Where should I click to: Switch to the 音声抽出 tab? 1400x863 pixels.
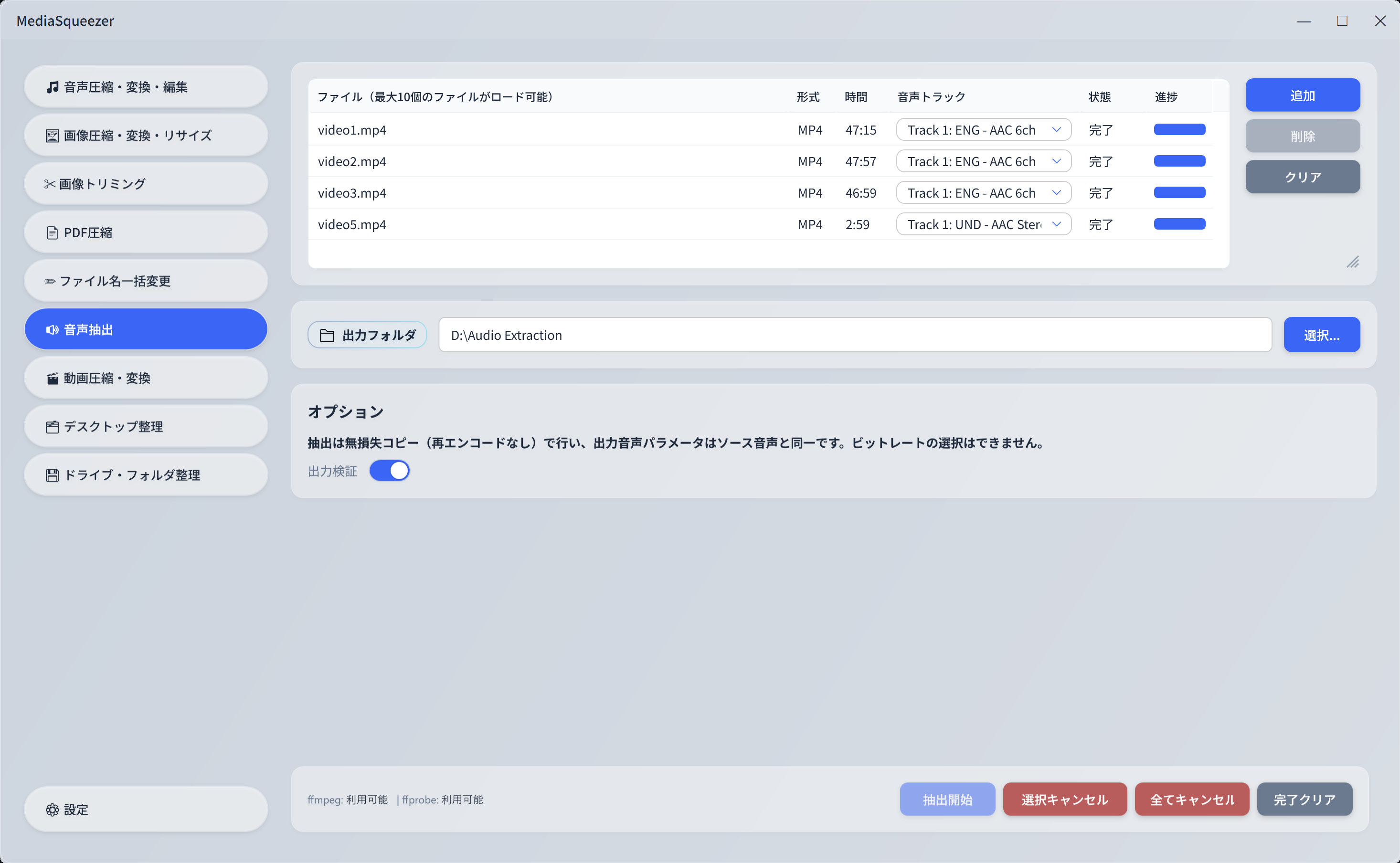click(x=146, y=329)
